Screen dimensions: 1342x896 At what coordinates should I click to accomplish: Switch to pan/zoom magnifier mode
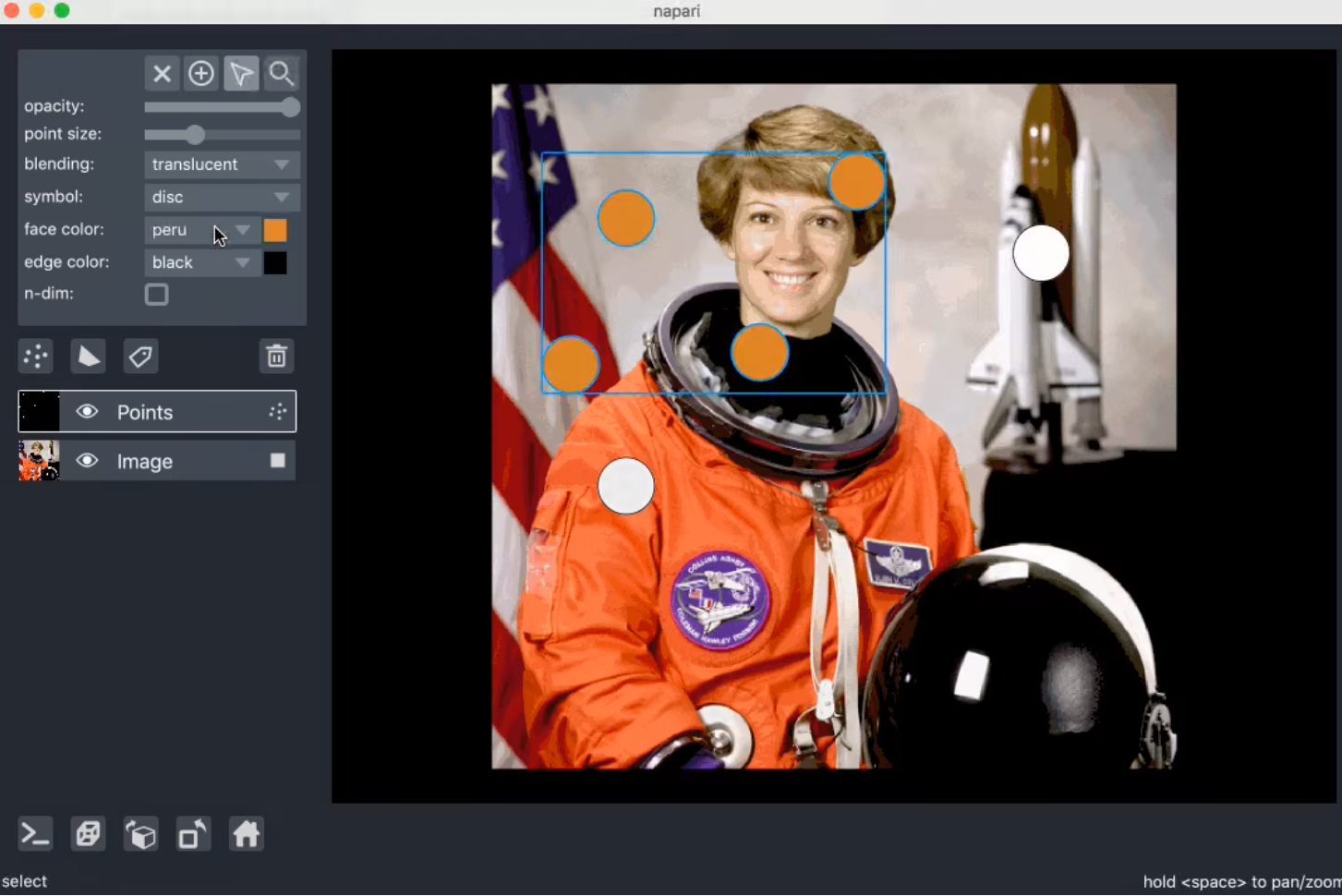tap(281, 74)
